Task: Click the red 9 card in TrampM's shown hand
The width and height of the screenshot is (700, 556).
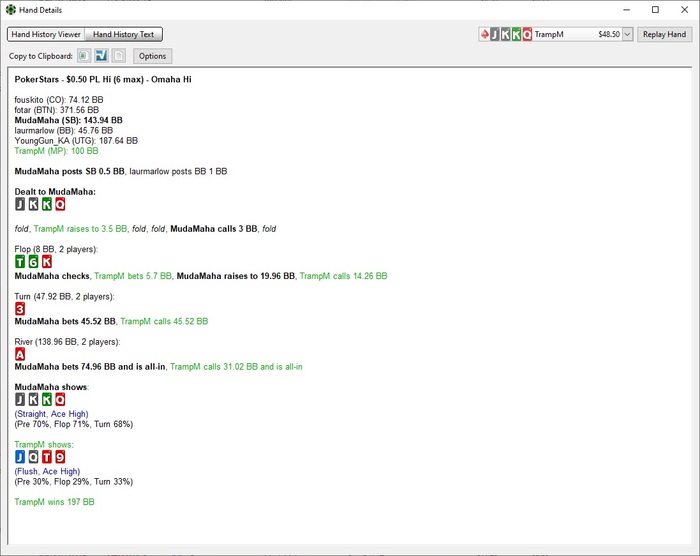Action: point(60,456)
